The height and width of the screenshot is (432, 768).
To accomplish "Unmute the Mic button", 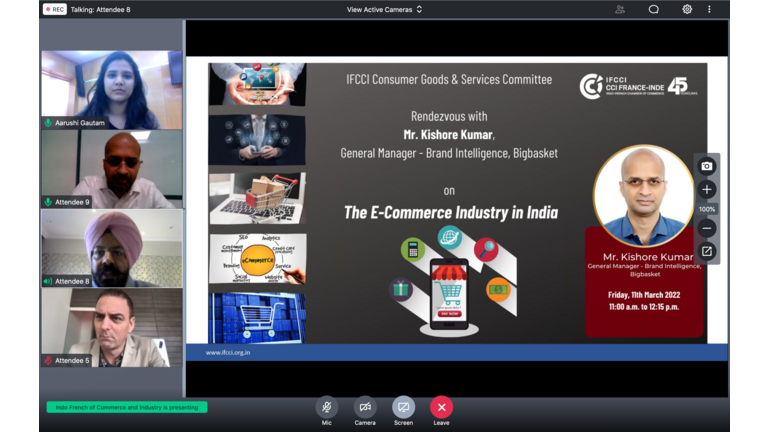I will pyautogui.click(x=326, y=407).
